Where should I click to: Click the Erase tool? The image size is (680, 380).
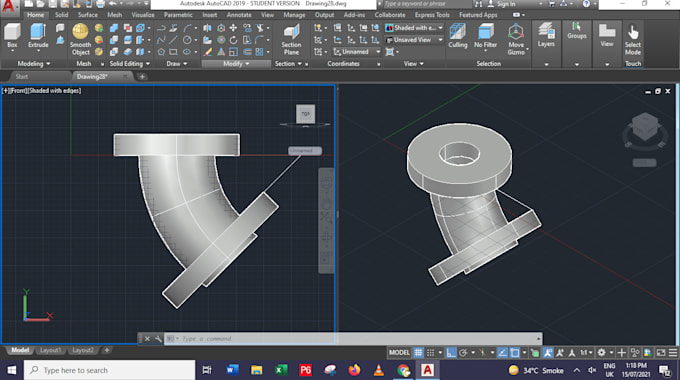pyautogui.click(x=208, y=52)
